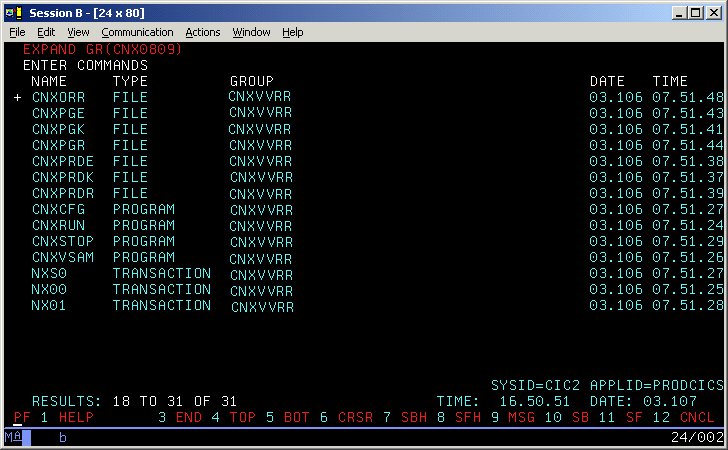Click the 7 SBH function key label
The image size is (728, 450).
[x=405, y=417]
